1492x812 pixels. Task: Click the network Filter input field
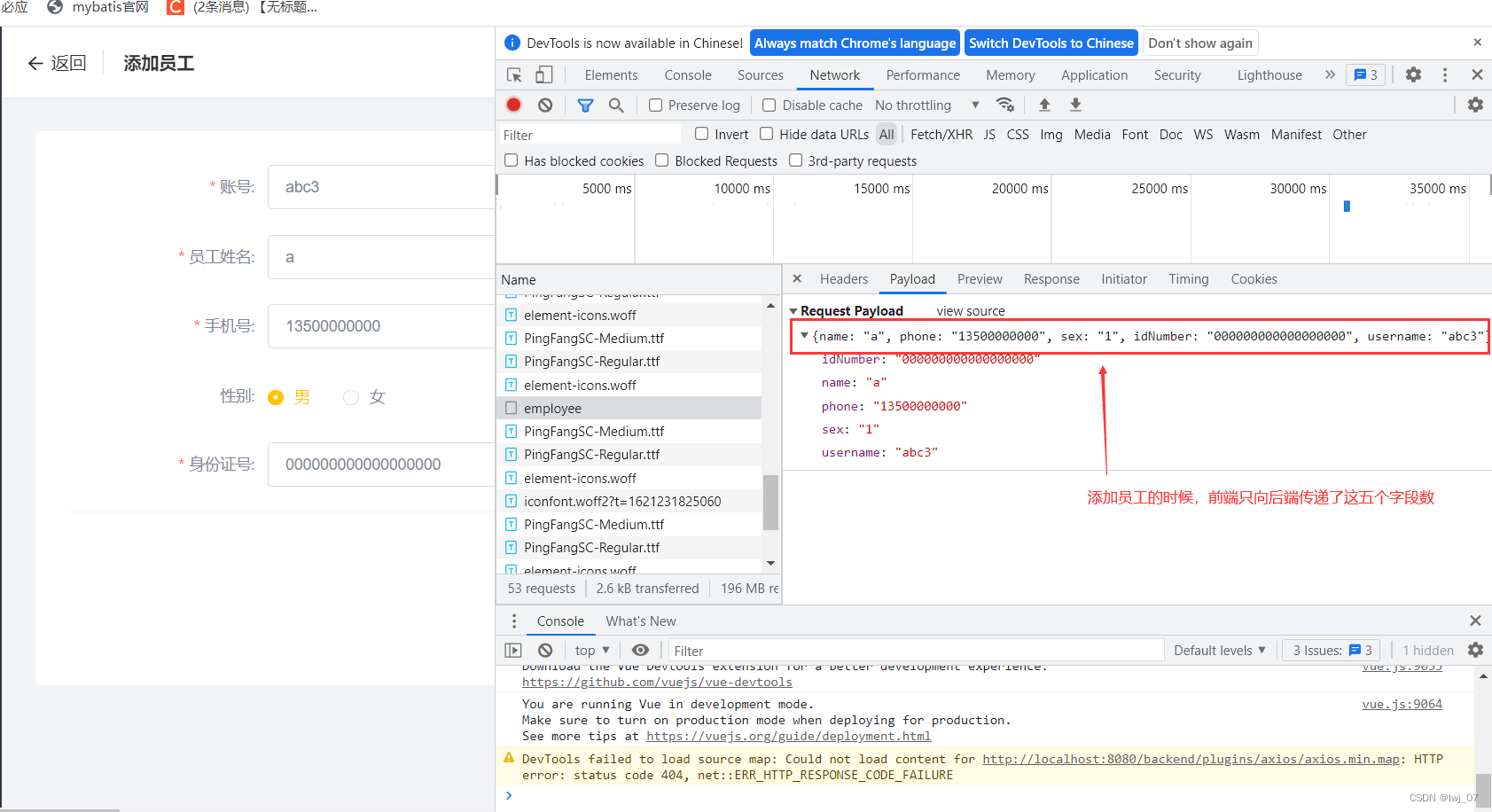pos(589,135)
